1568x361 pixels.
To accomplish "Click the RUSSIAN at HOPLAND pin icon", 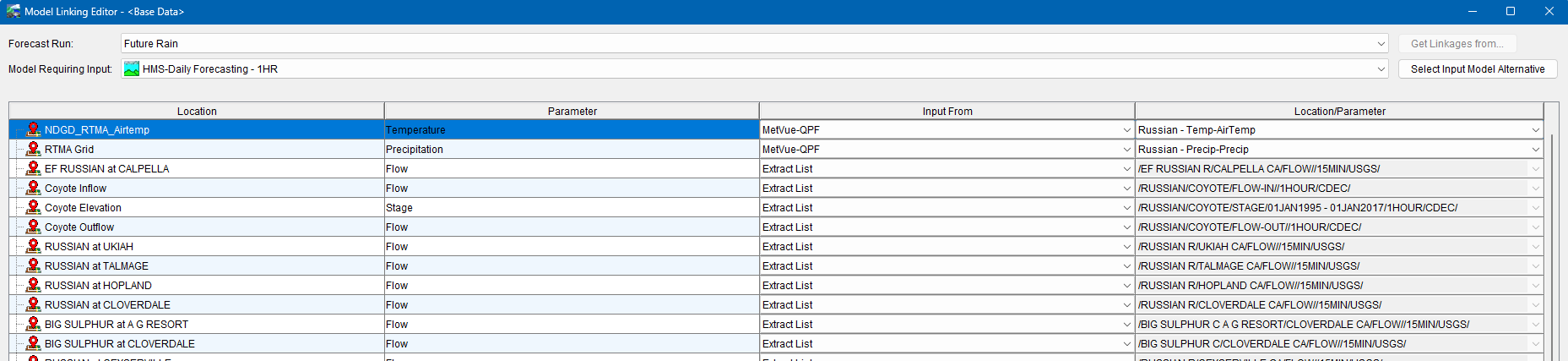I will pos(34,285).
